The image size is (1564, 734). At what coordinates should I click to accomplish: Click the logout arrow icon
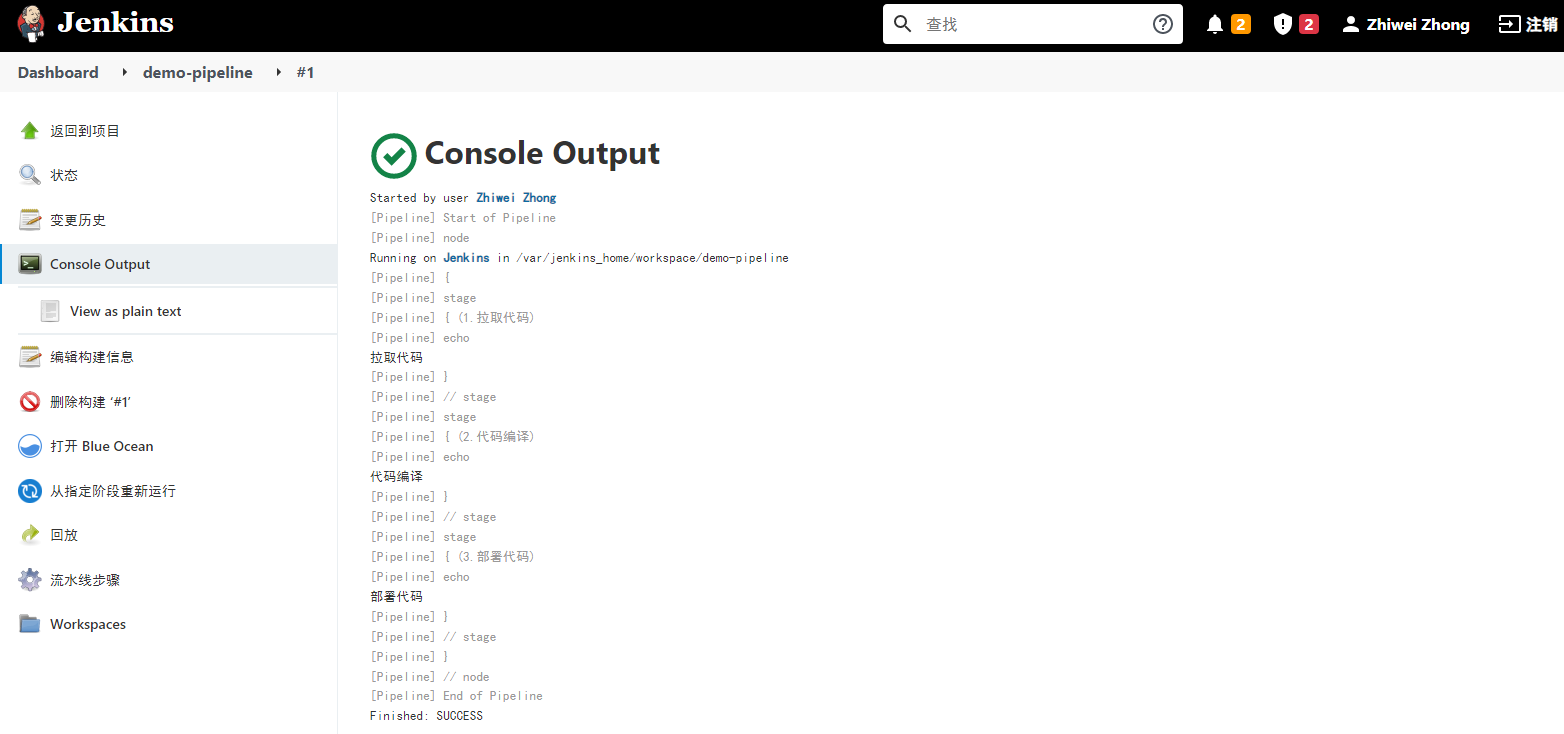[x=1509, y=24]
